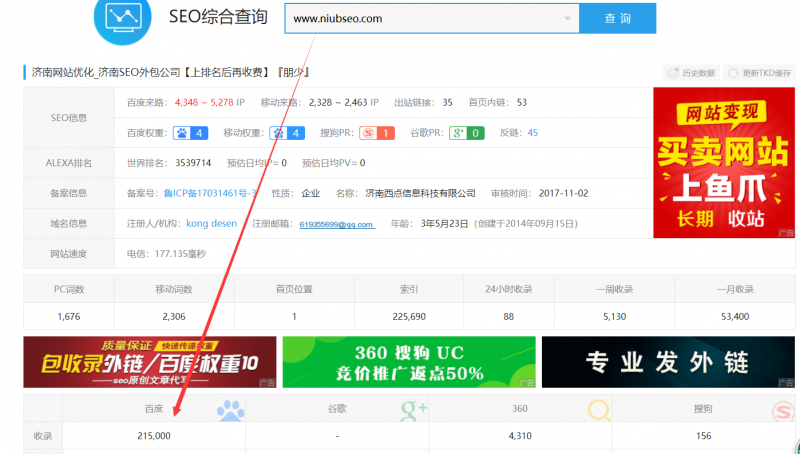Click the site title 济南网站优化_济南SEO外包公司
This screenshot has width=800, height=454.
[x=106, y=72]
